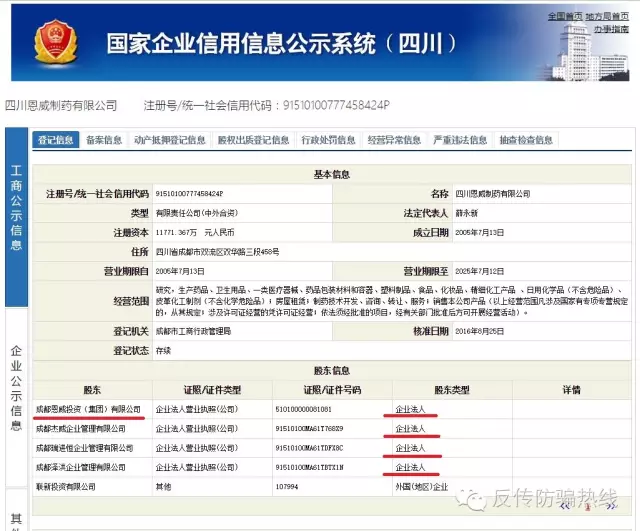
Task: Click the 其他 certificate type cell
Action: (212, 487)
